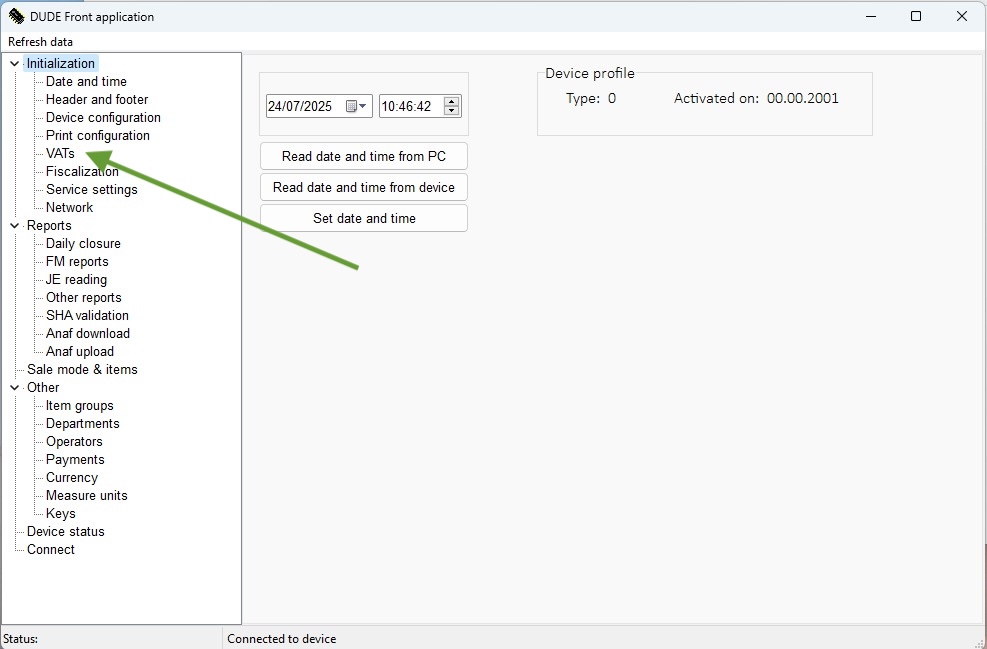Click the Activated on value 00.00.2001
This screenshot has width=987, height=649.
tap(803, 98)
